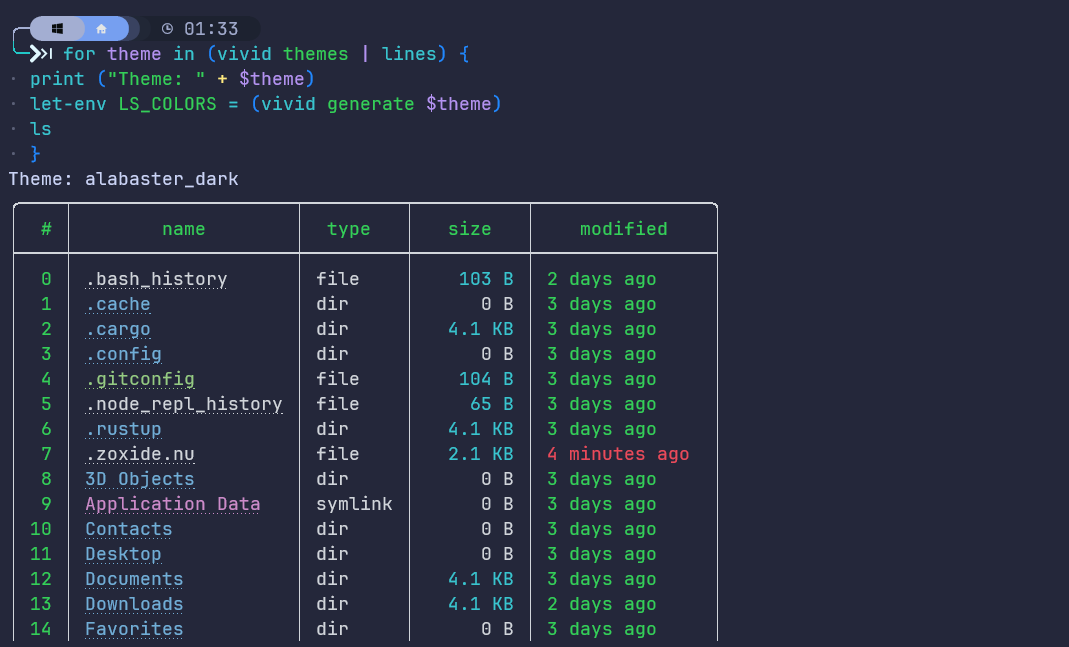Click the name column header

(183, 228)
